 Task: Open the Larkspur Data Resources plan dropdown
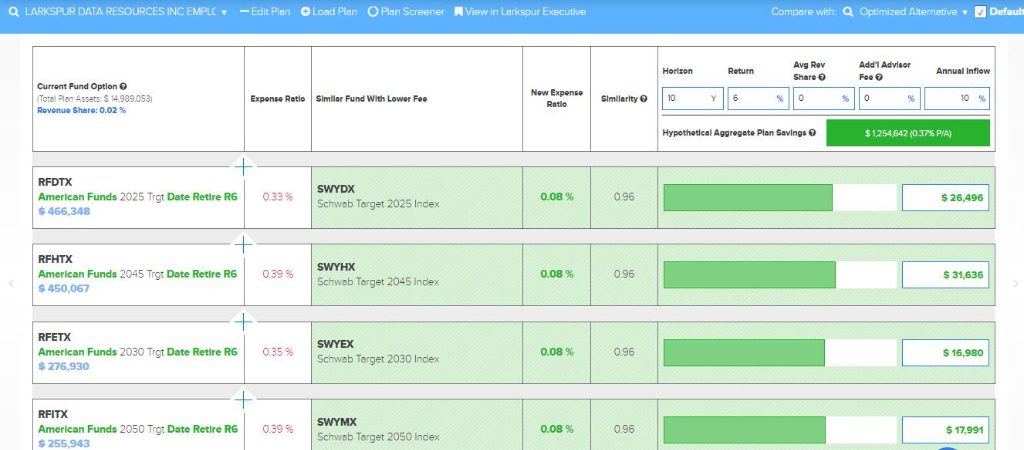pyautogui.click(x=224, y=12)
